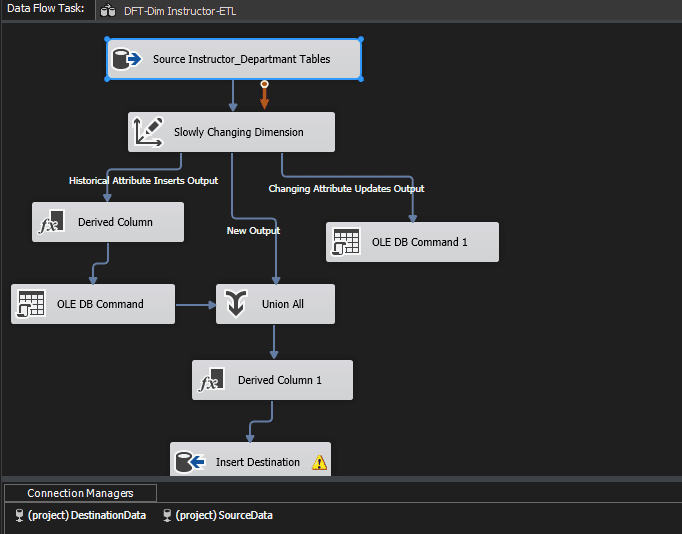
Task: Select the OLE DB Command component
Action: [x=93, y=304]
